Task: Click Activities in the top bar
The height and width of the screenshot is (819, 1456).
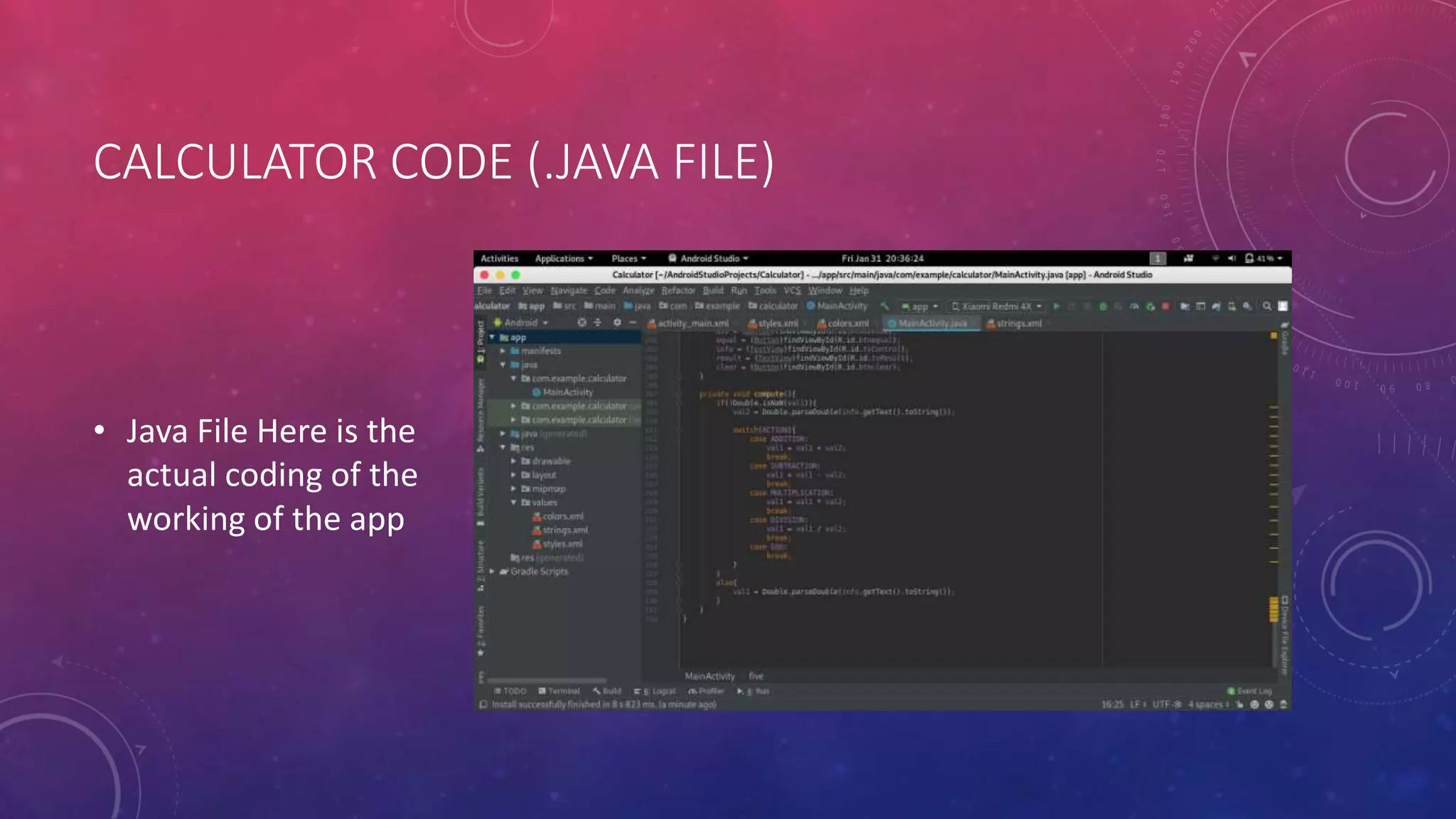Action: (499, 259)
